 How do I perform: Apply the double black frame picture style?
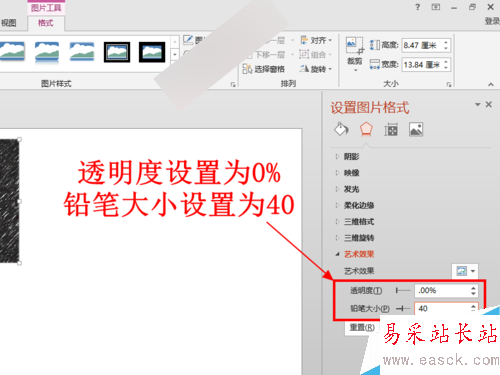[x=117, y=52]
